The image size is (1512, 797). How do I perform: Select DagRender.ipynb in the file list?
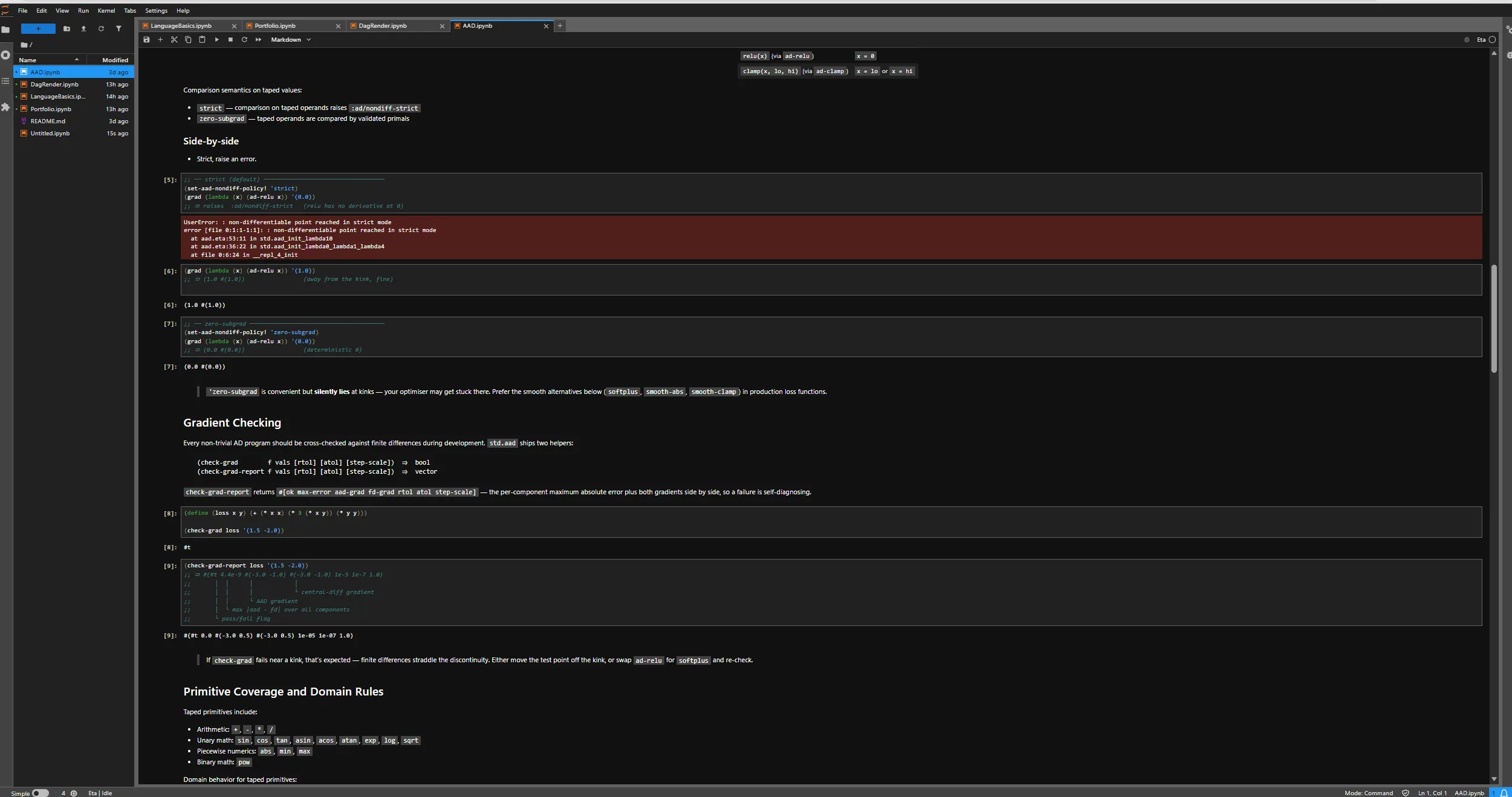click(74, 84)
